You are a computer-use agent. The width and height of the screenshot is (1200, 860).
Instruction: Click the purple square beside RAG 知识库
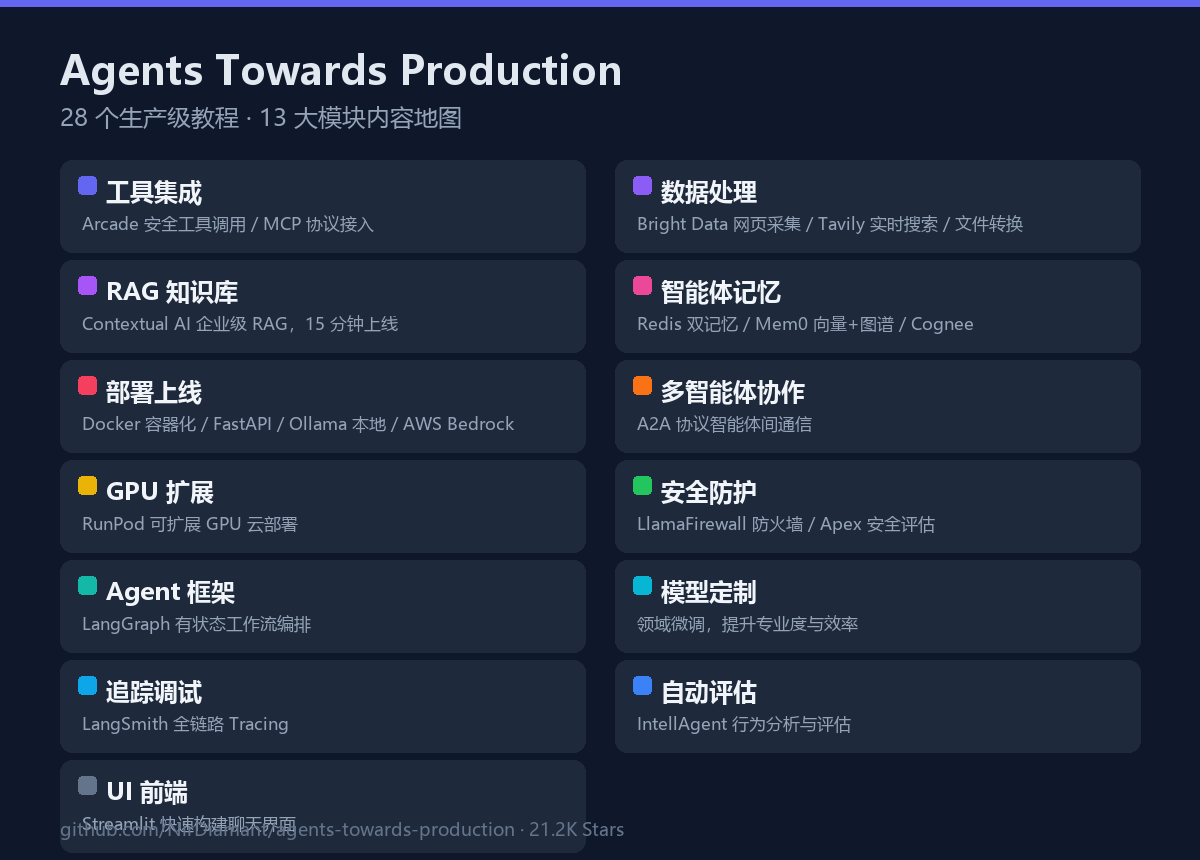click(87, 286)
